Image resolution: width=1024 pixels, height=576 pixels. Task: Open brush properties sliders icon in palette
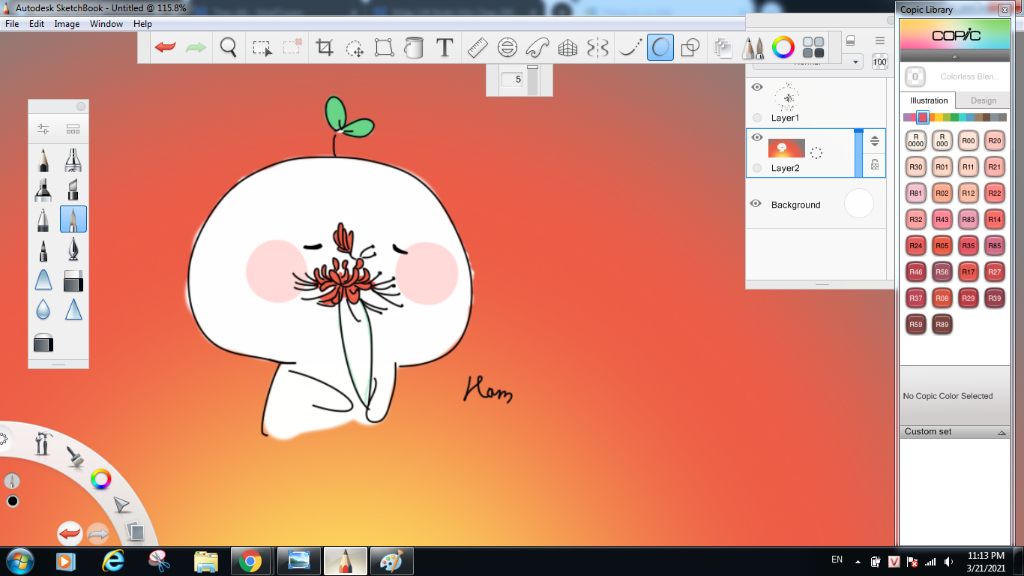coord(43,129)
